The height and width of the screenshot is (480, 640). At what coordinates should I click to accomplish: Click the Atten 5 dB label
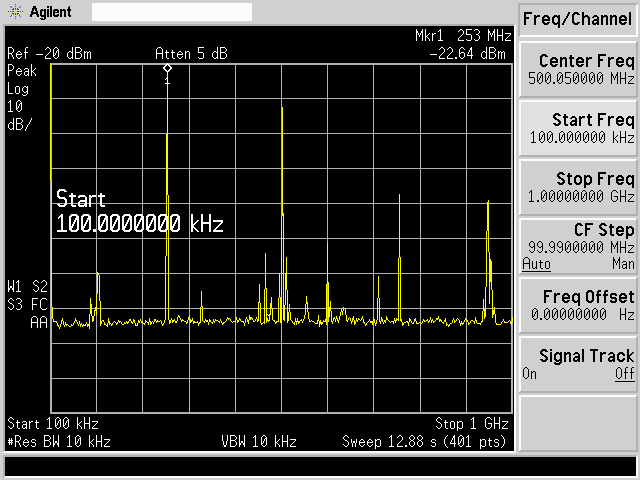coord(191,54)
